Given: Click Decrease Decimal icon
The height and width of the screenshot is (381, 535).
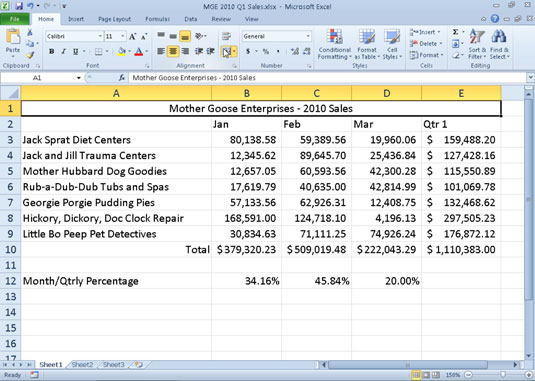Looking at the screenshot, I should [307, 52].
